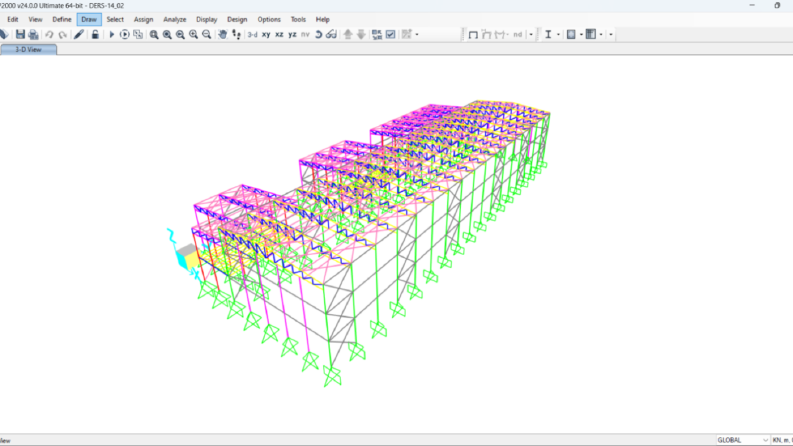Image resolution: width=793 pixels, height=446 pixels.
Task: Open the last toolbar overflow dropdown
Action: pyautogui.click(x=611, y=34)
